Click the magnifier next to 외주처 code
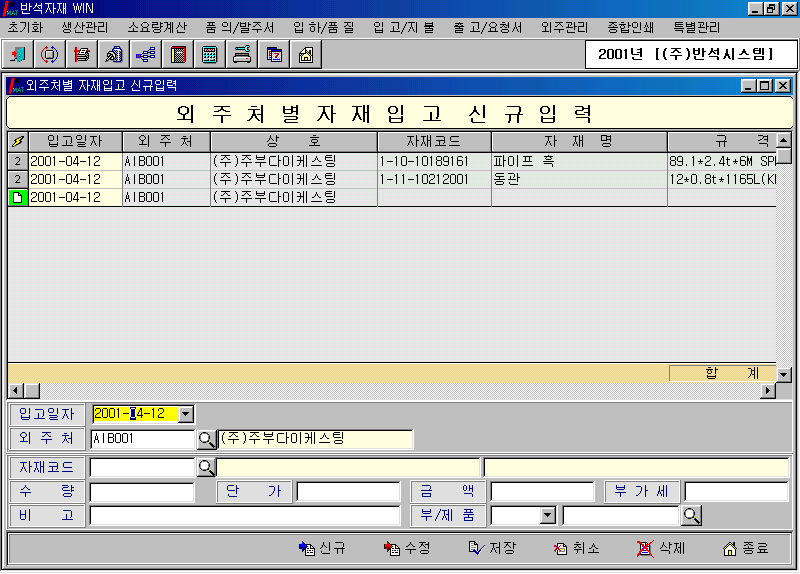Image resolution: width=800 pixels, height=574 pixels. click(206, 439)
